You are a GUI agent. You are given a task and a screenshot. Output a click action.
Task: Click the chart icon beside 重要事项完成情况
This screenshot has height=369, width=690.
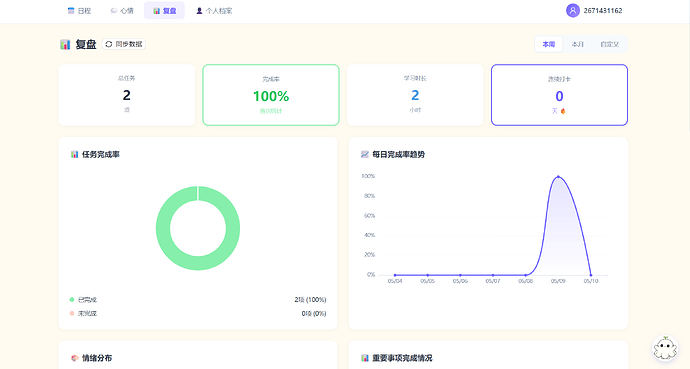coord(365,358)
